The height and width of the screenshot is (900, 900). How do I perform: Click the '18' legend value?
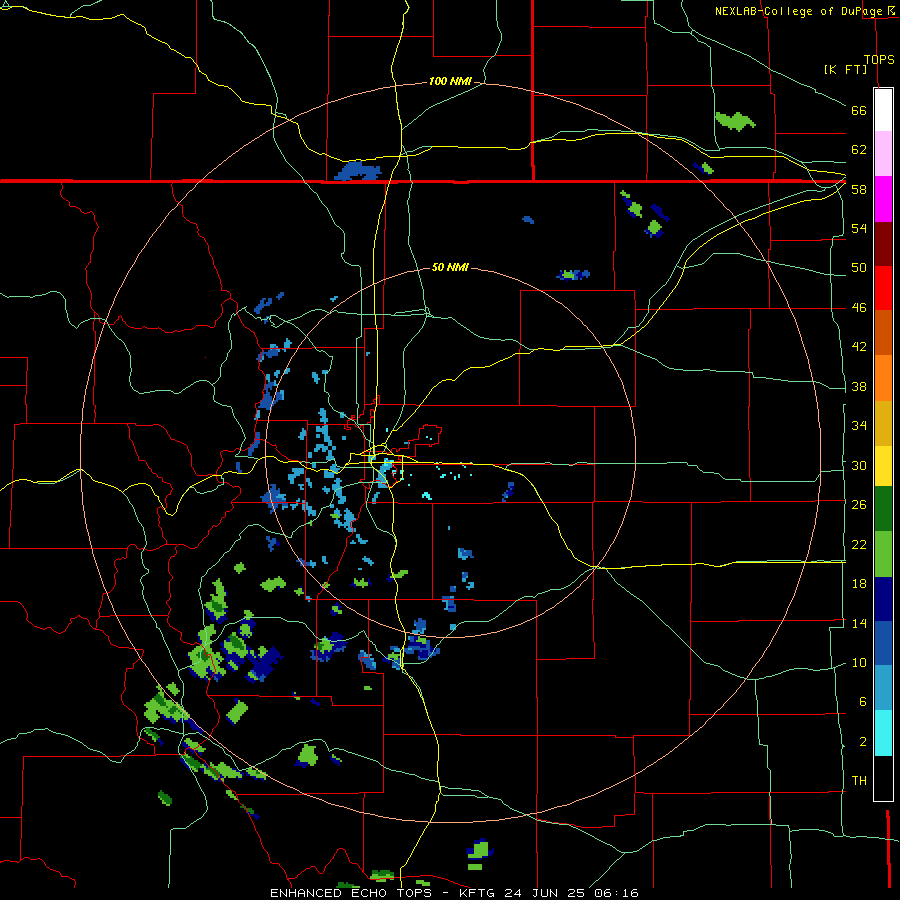(x=859, y=584)
